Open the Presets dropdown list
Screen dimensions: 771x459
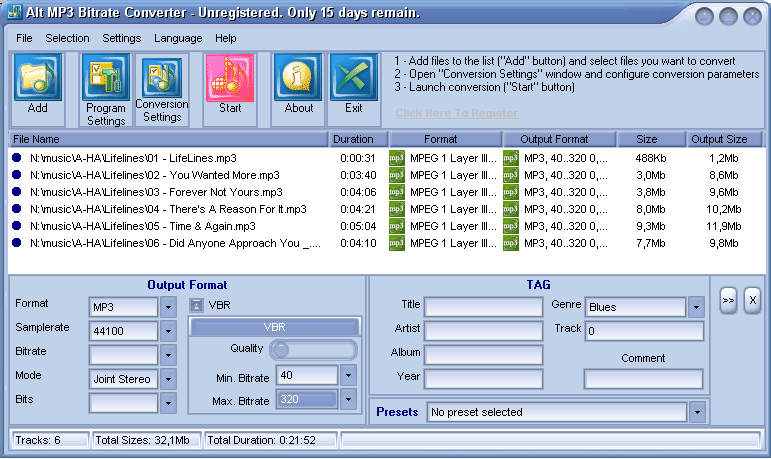[696, 412]
